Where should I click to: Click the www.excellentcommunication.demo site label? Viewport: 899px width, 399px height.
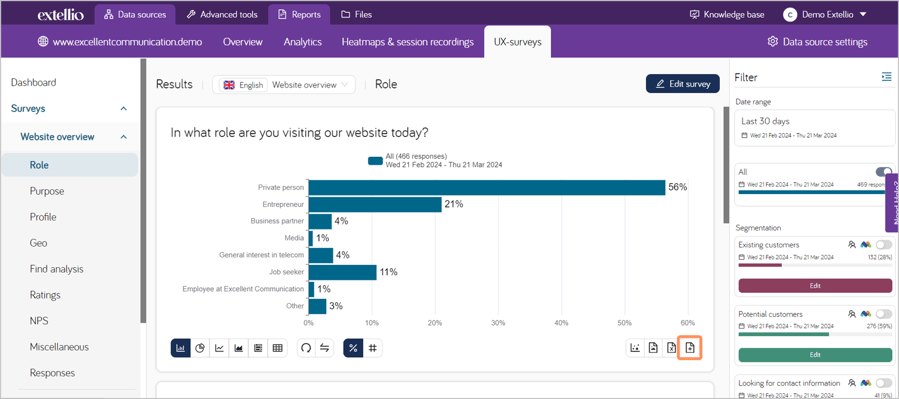coord(127,42)
